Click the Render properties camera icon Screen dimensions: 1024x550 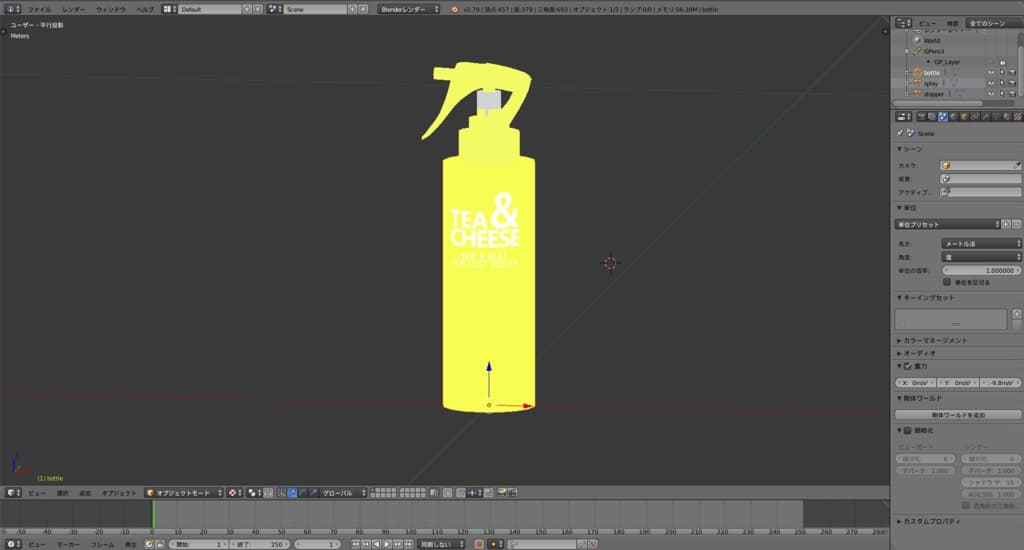(920, 117)
